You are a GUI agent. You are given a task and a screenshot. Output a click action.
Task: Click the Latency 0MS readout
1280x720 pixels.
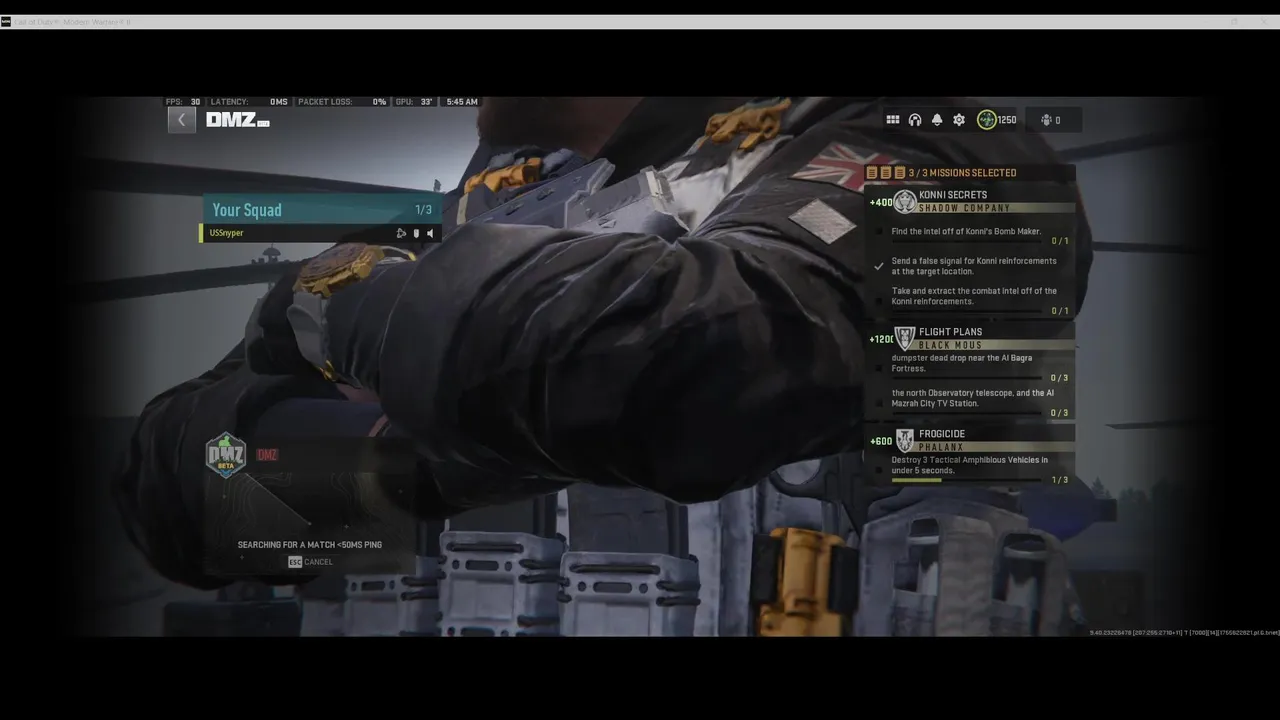coord(249,102)
